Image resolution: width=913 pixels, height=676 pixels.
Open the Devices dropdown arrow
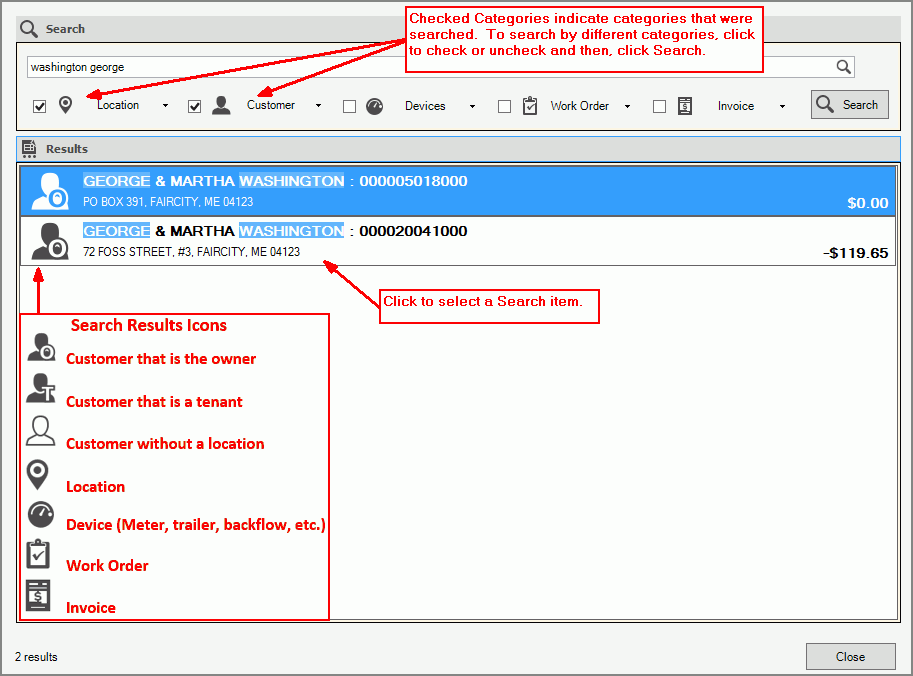tap(472, 107)
